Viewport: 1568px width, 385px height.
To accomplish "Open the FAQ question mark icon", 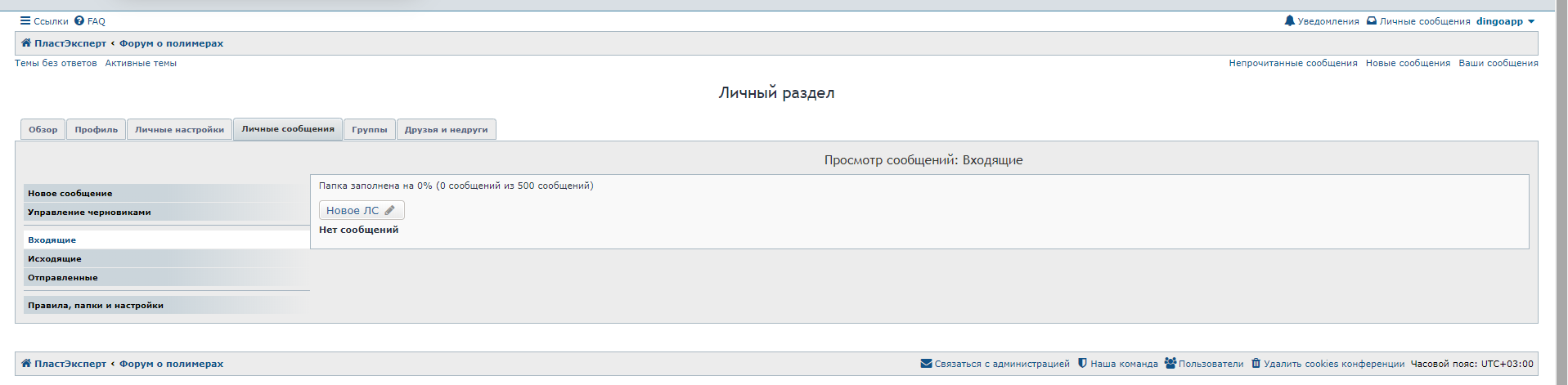I will click(79, 21).
